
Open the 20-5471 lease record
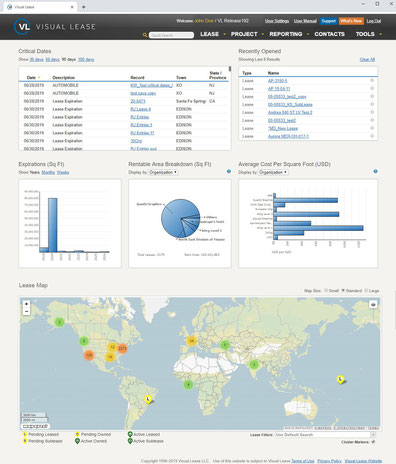point(138,101)
